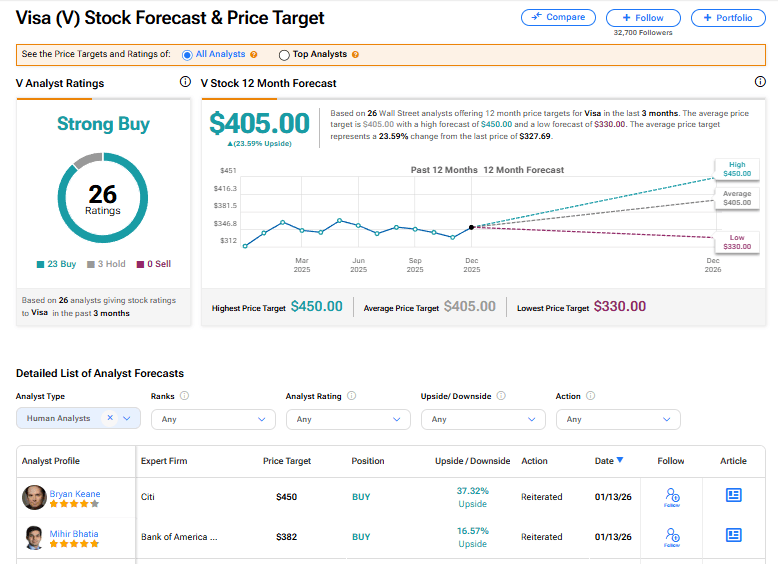Click the 32,700 Followers count
Image resolution: width=778 pixels, height=564 pixels.
(x=643, y=33)
